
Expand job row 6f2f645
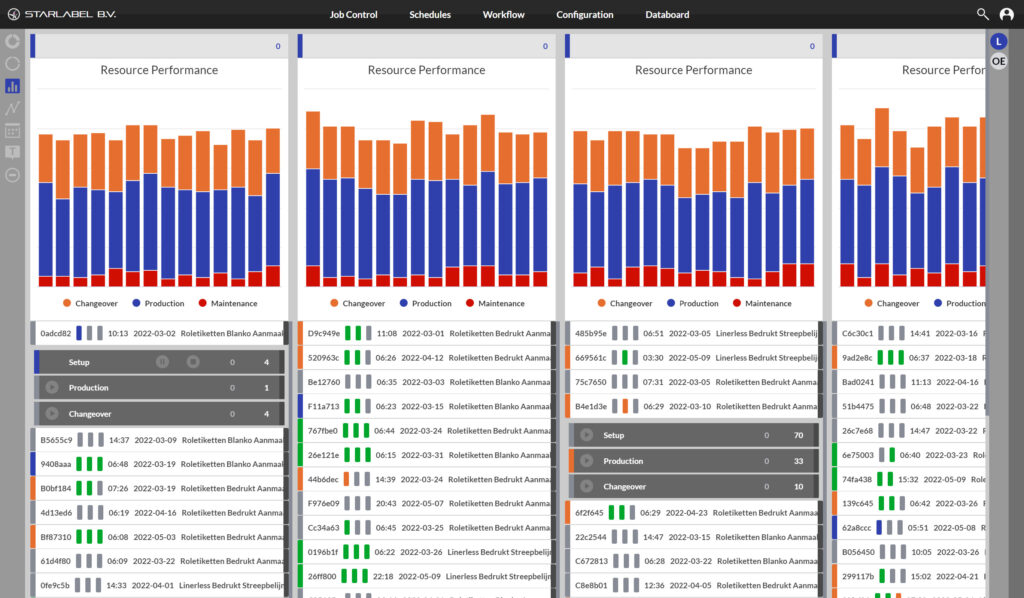(694, 513)
